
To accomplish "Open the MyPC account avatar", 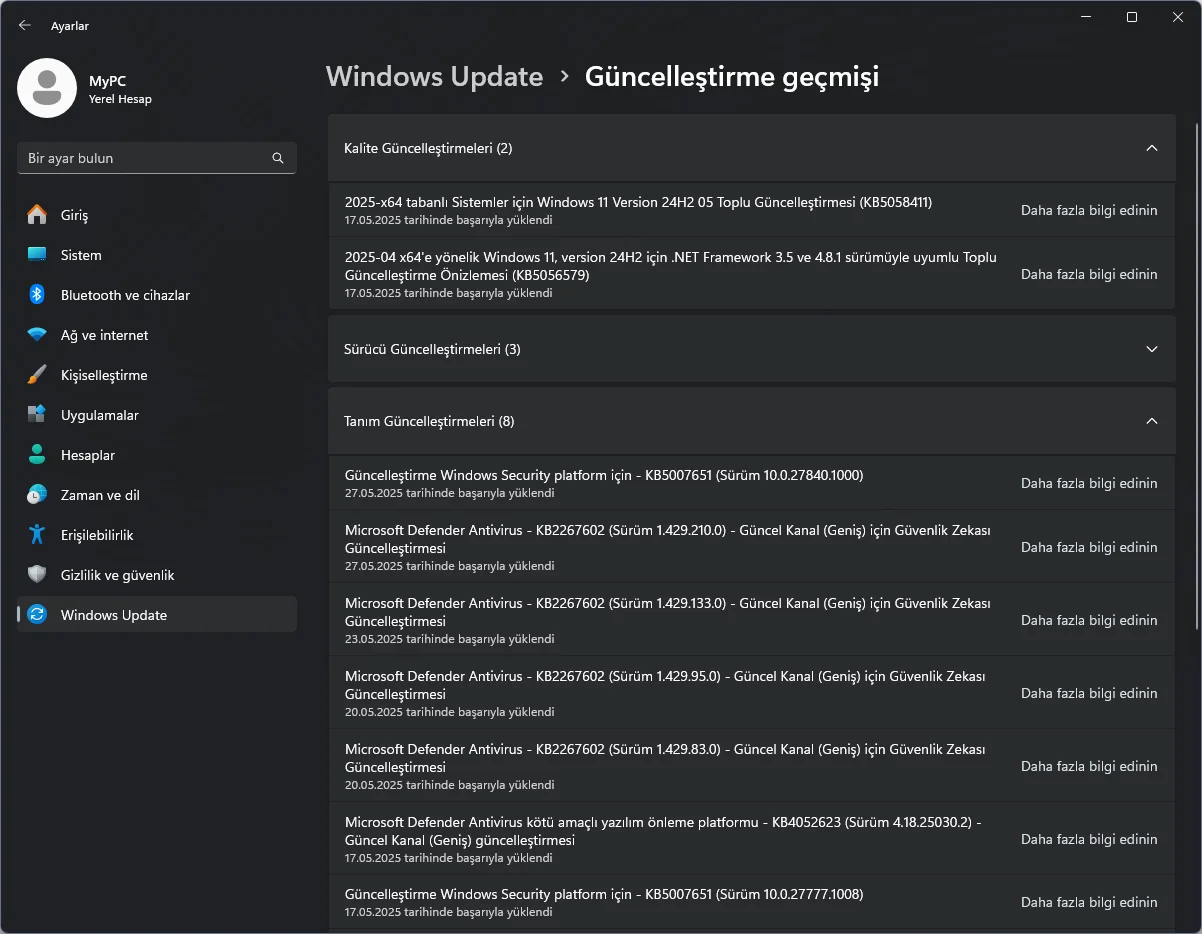I will coord(47,88).
